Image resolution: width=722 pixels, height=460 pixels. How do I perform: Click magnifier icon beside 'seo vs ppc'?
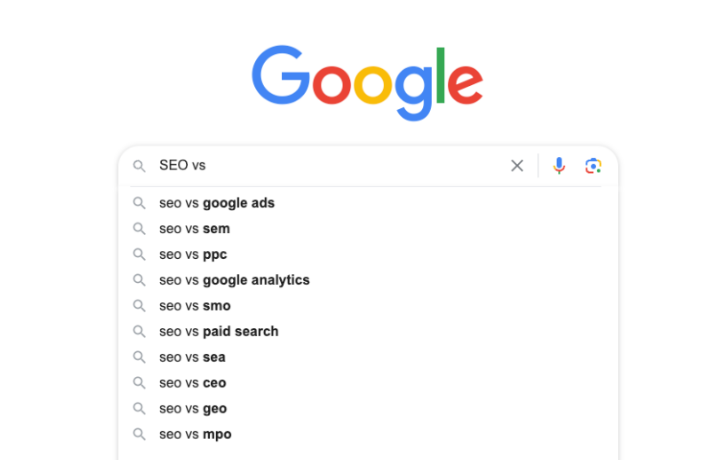tap(140, 255)
